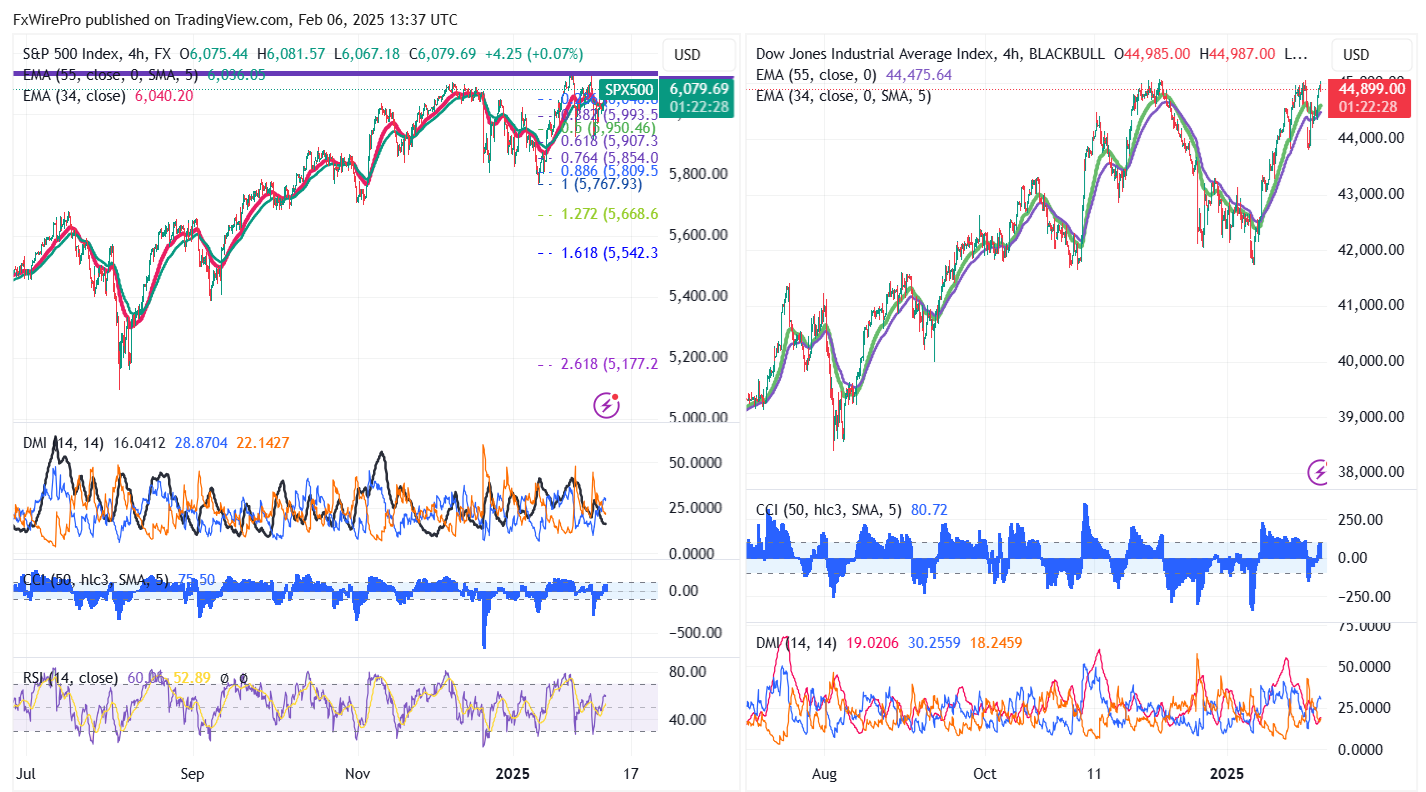
Task: Click the O44,985.00 open value
Action: click(1153, 54)
